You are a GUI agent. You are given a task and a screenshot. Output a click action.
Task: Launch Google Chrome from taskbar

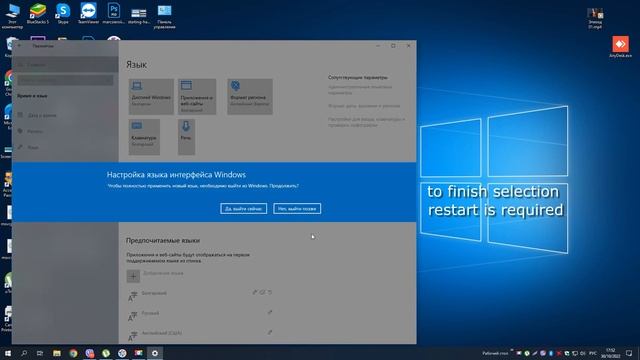[x=73, y=353]
